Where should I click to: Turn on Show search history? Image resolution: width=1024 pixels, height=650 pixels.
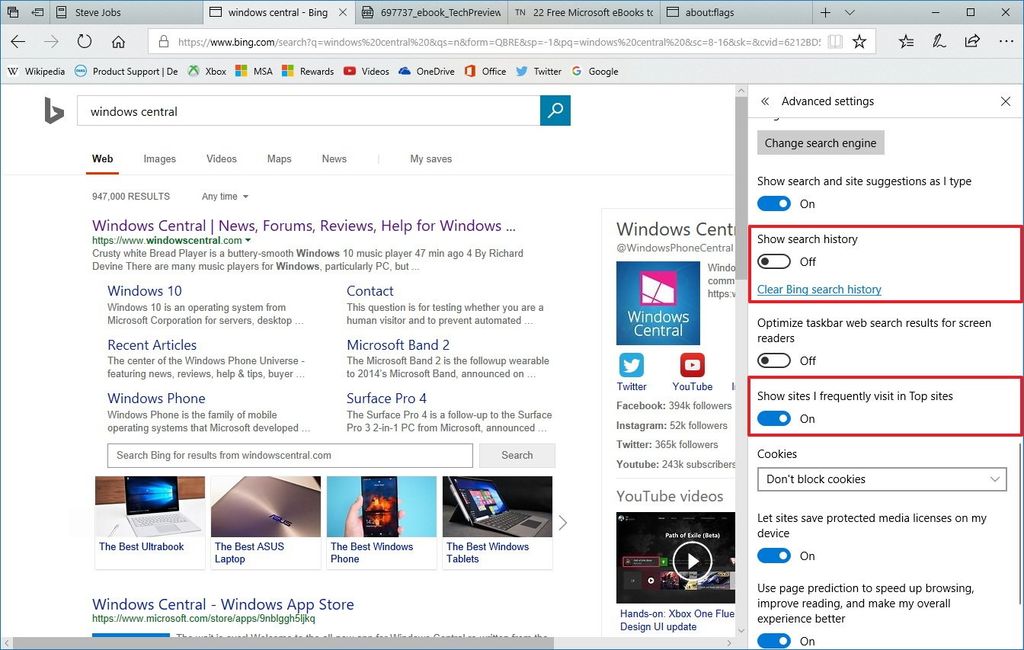(775, 259)
